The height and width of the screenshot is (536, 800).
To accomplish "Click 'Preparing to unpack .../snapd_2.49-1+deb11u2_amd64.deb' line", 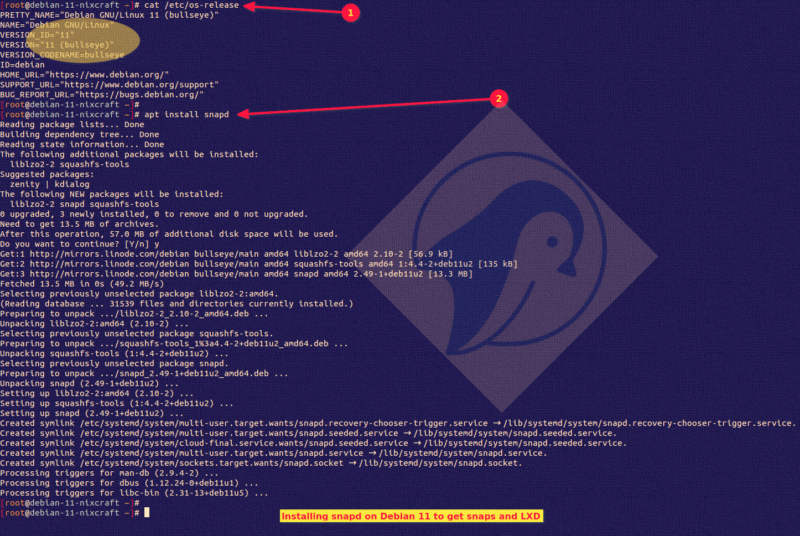I will pos(144,373).
